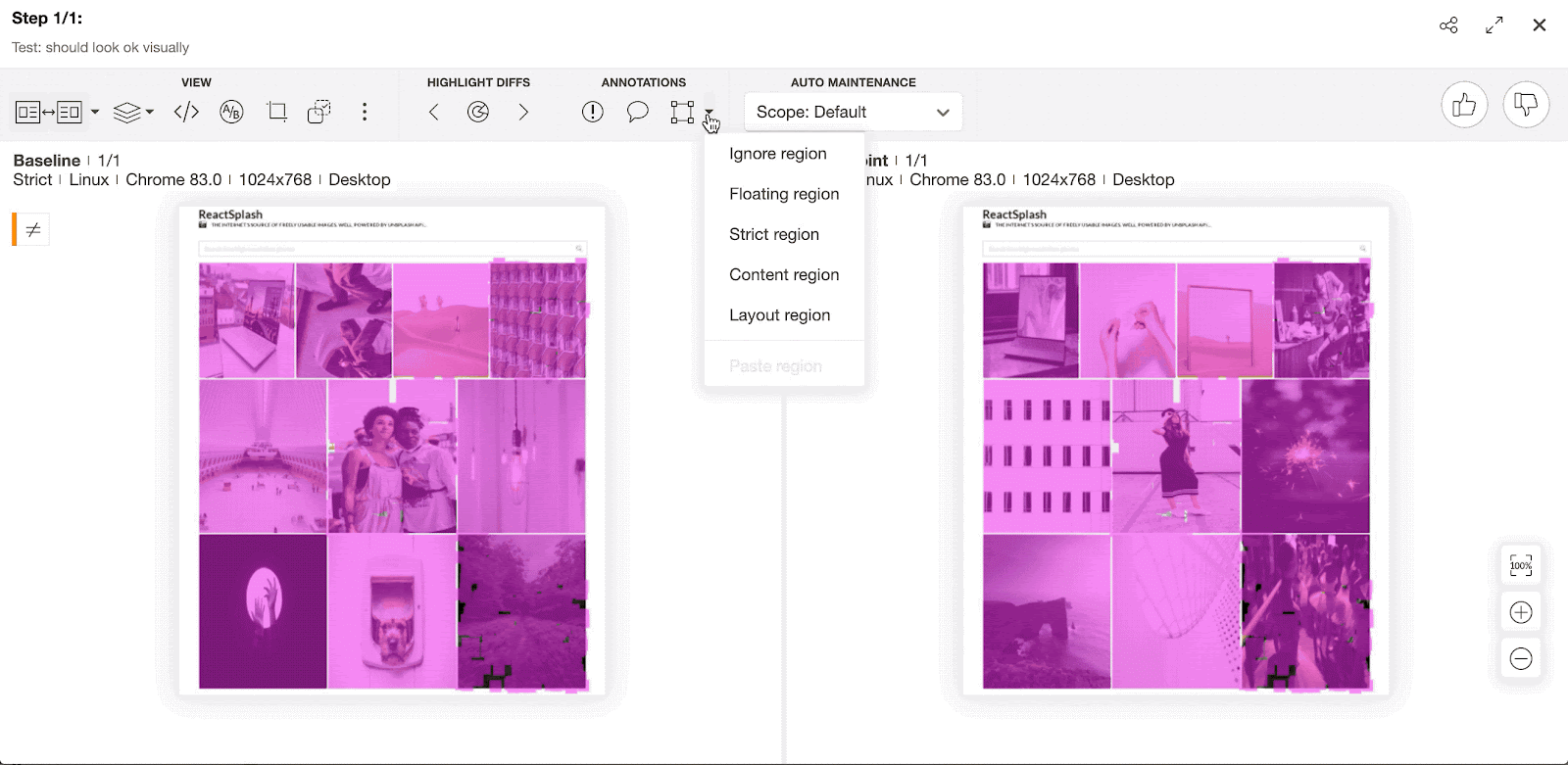Select the crop tool icon

coord(277,112)
